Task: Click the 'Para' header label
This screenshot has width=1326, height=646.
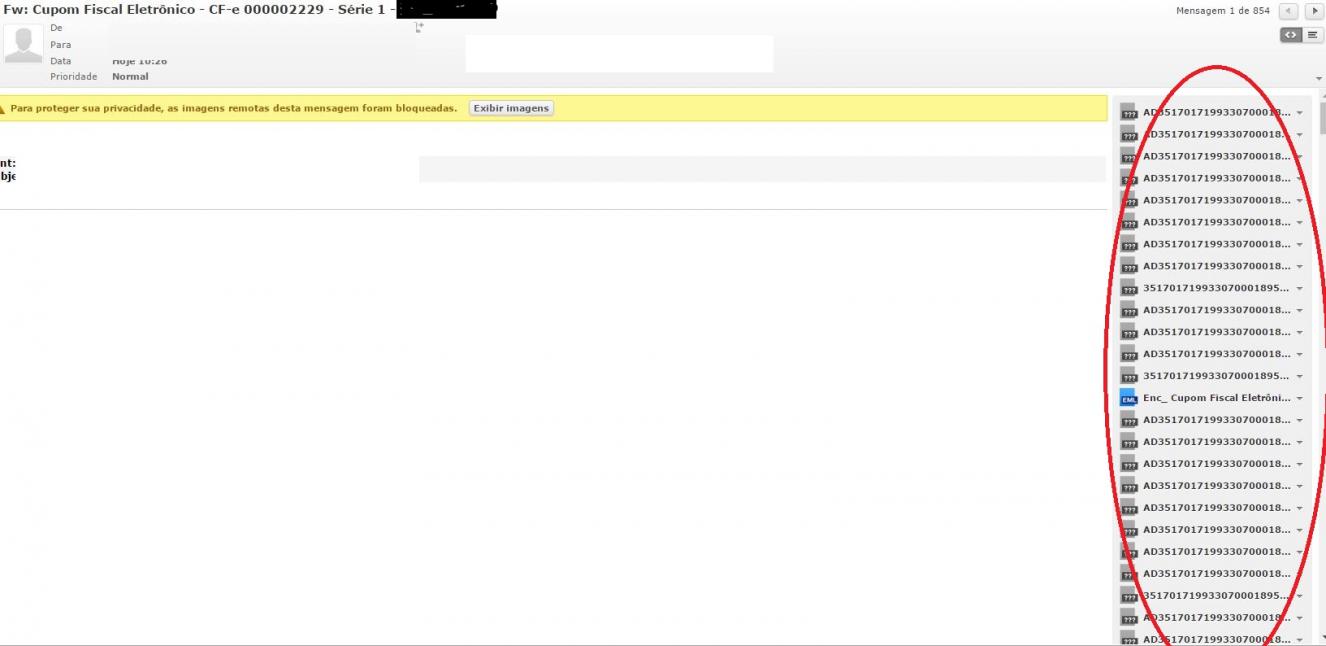Action: 60,45
